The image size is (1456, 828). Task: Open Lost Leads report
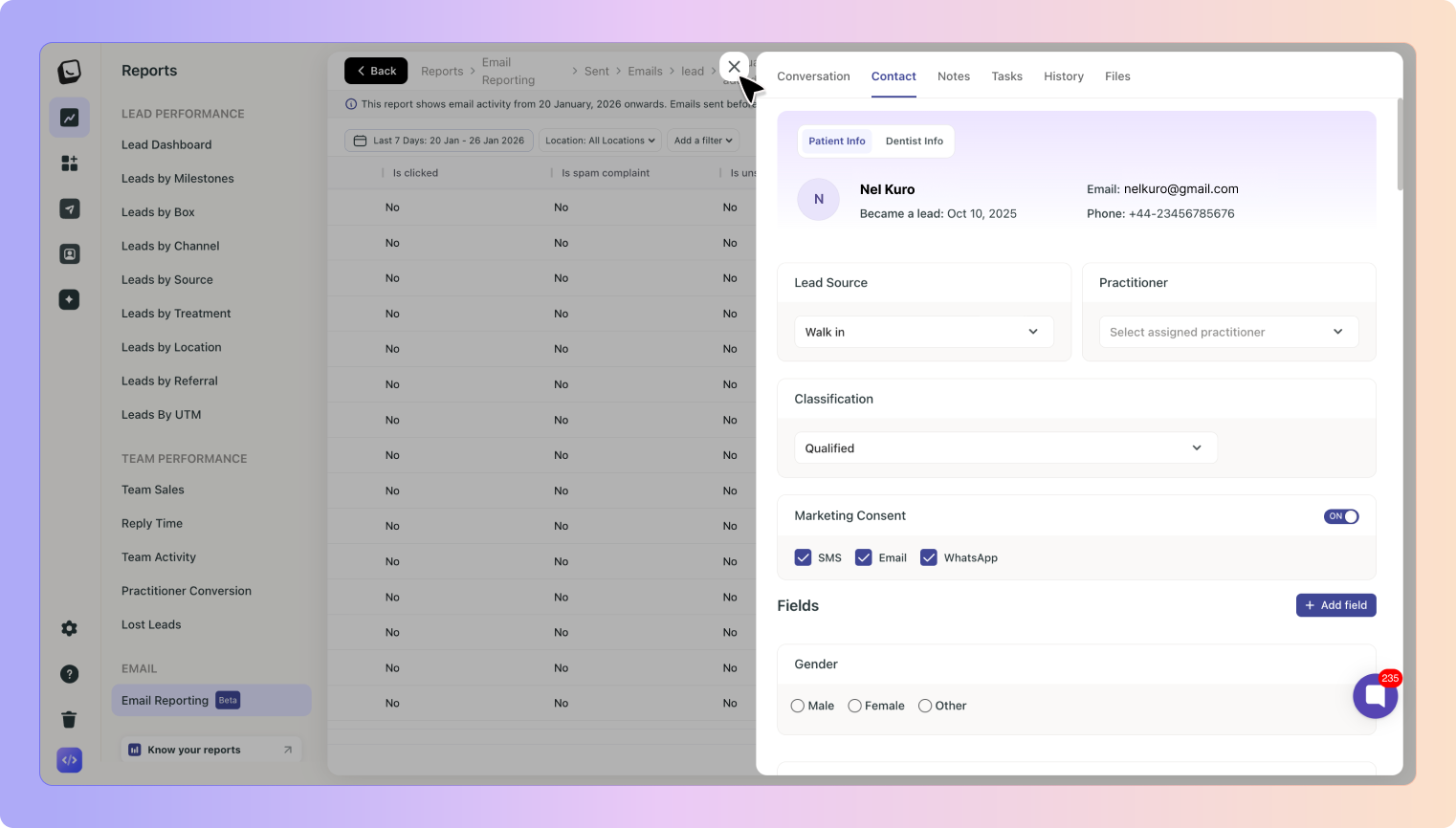pyautogui.click(x=151, y=624)
